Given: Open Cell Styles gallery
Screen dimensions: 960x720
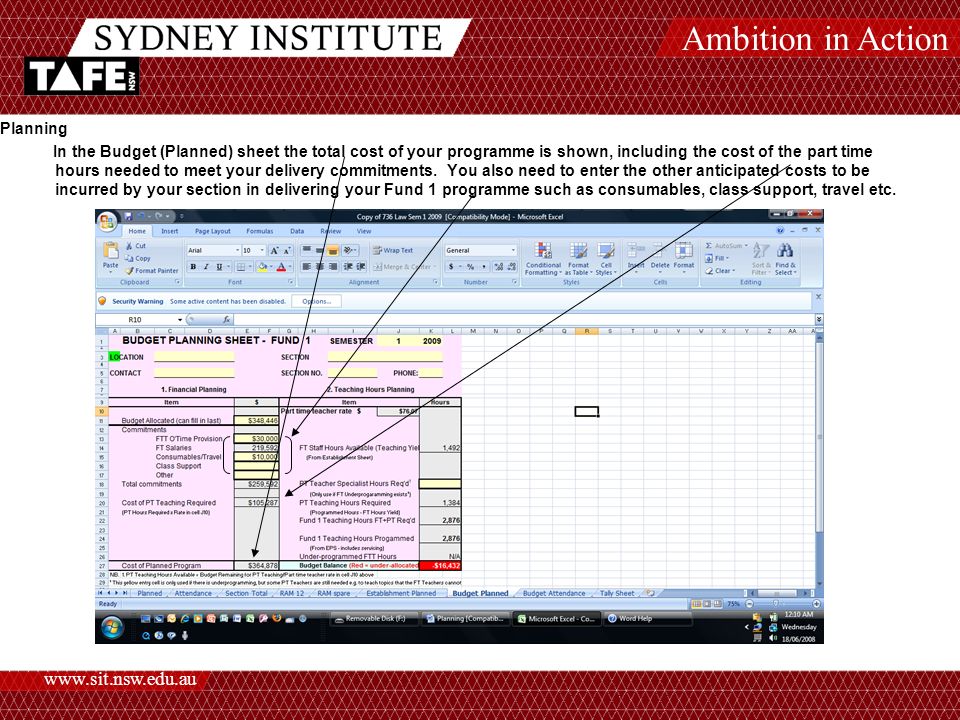Looking at the screenshot, I should click(x=606, y=258).
